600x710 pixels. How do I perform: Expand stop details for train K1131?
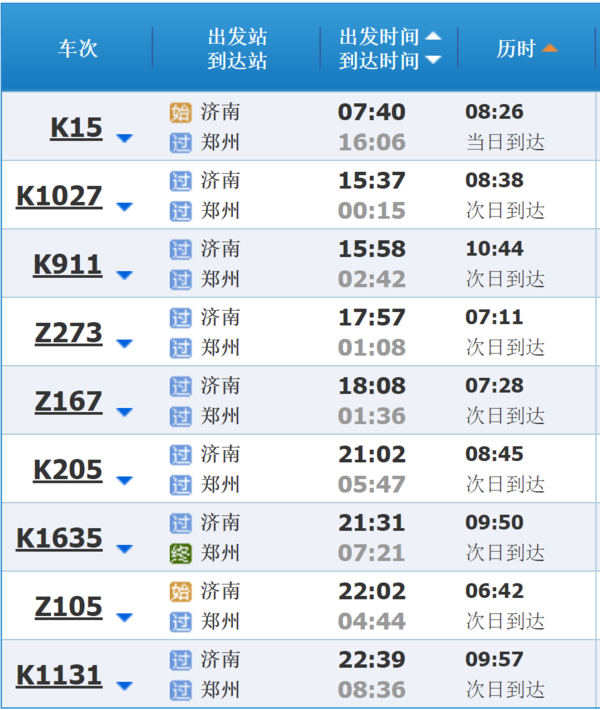[x=124, y=686]
